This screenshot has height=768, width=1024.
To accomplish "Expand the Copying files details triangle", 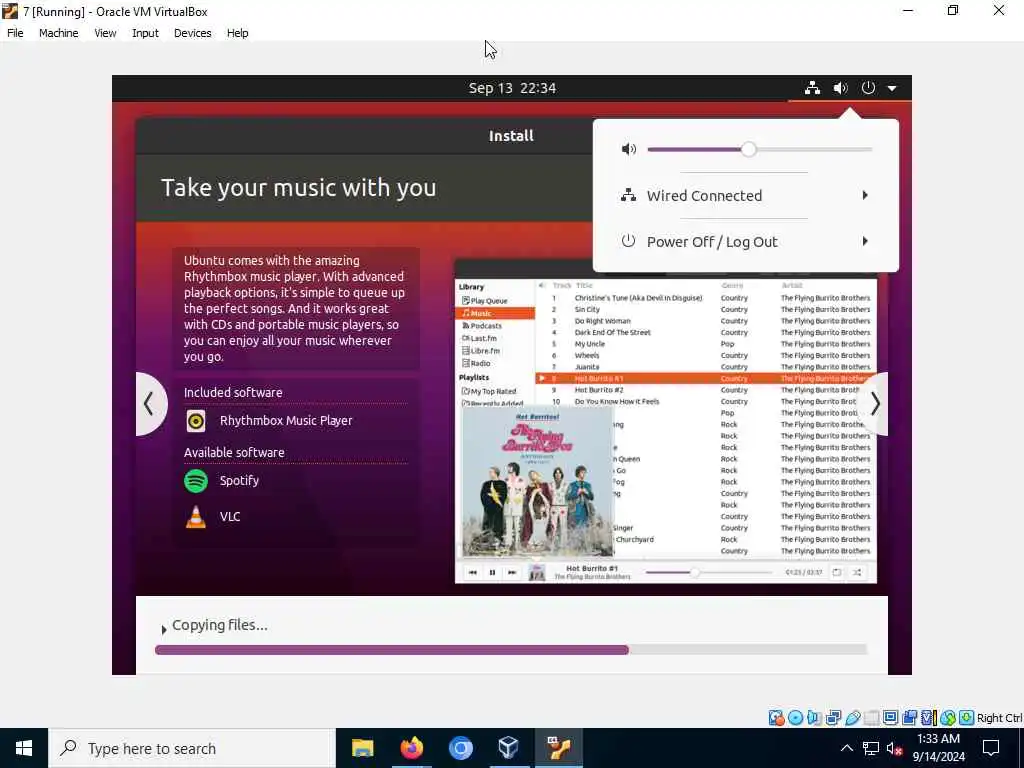I will pos(164,629).
